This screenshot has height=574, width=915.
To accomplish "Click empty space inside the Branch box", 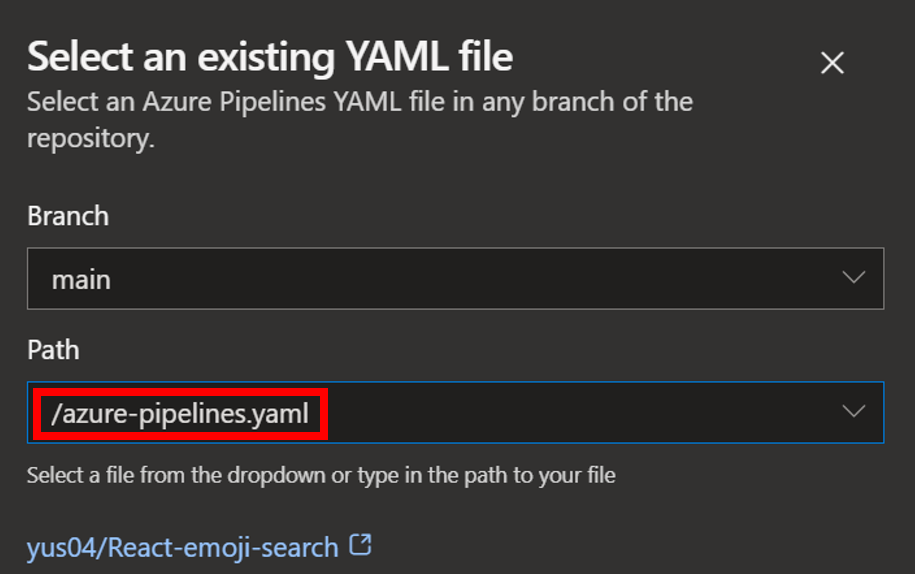I will (x=500, y=278).
